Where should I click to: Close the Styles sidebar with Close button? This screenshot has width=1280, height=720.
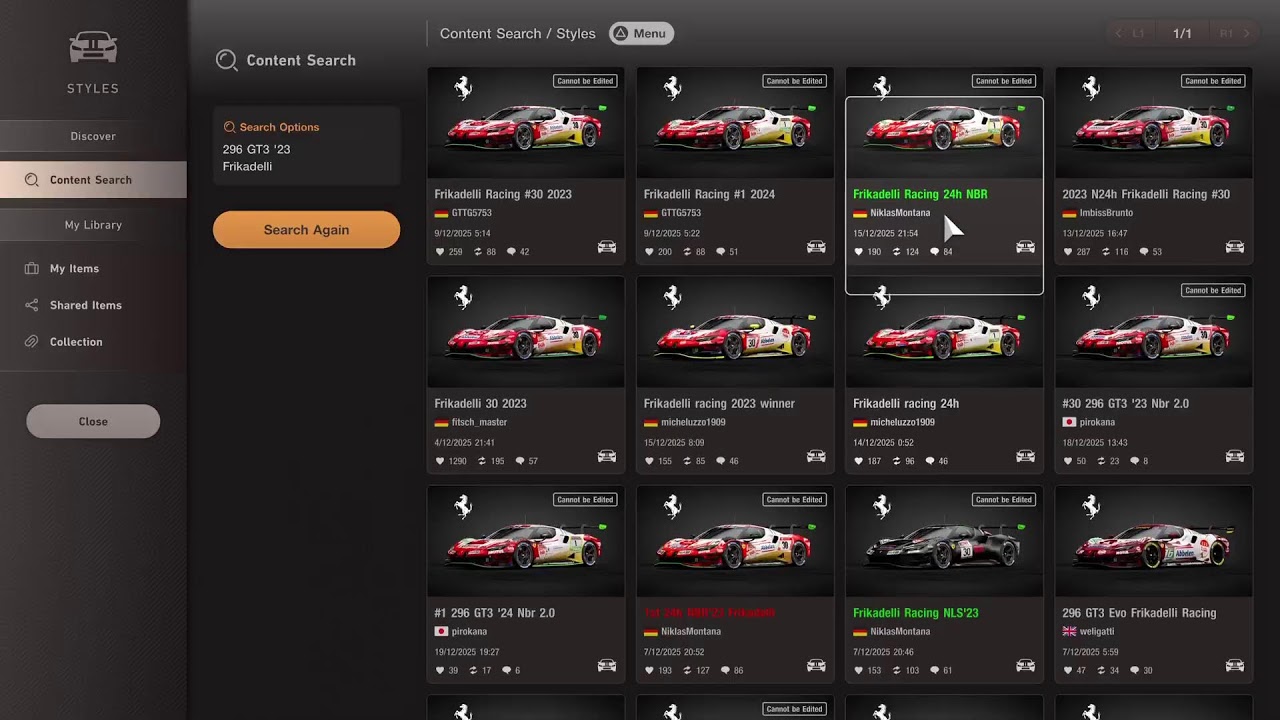point(93,421)
